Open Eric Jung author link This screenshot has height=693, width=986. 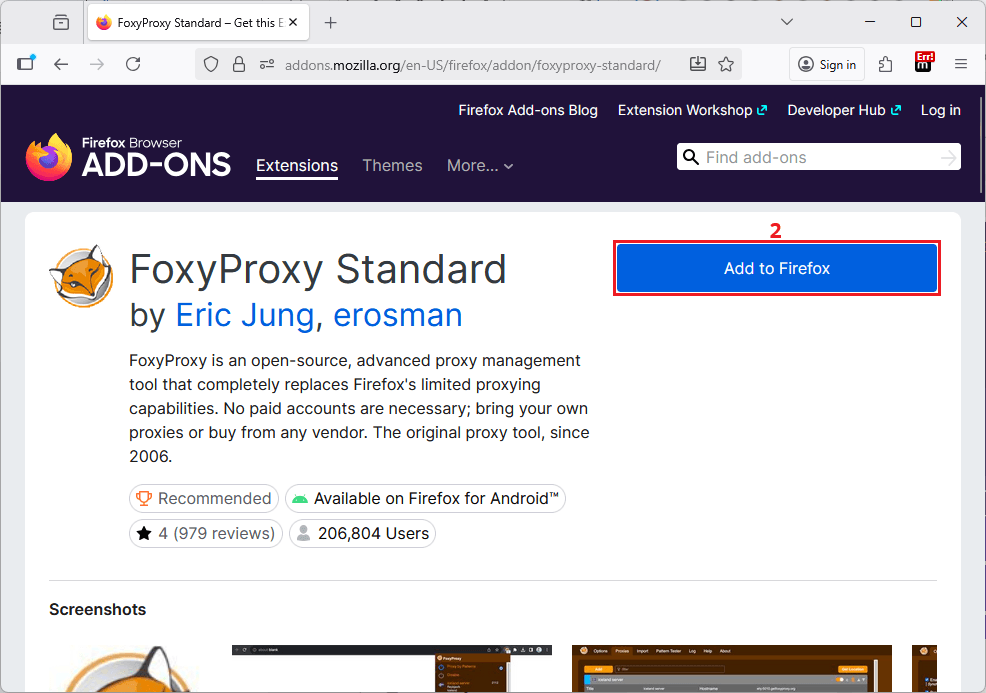click(x=244, y=315)
